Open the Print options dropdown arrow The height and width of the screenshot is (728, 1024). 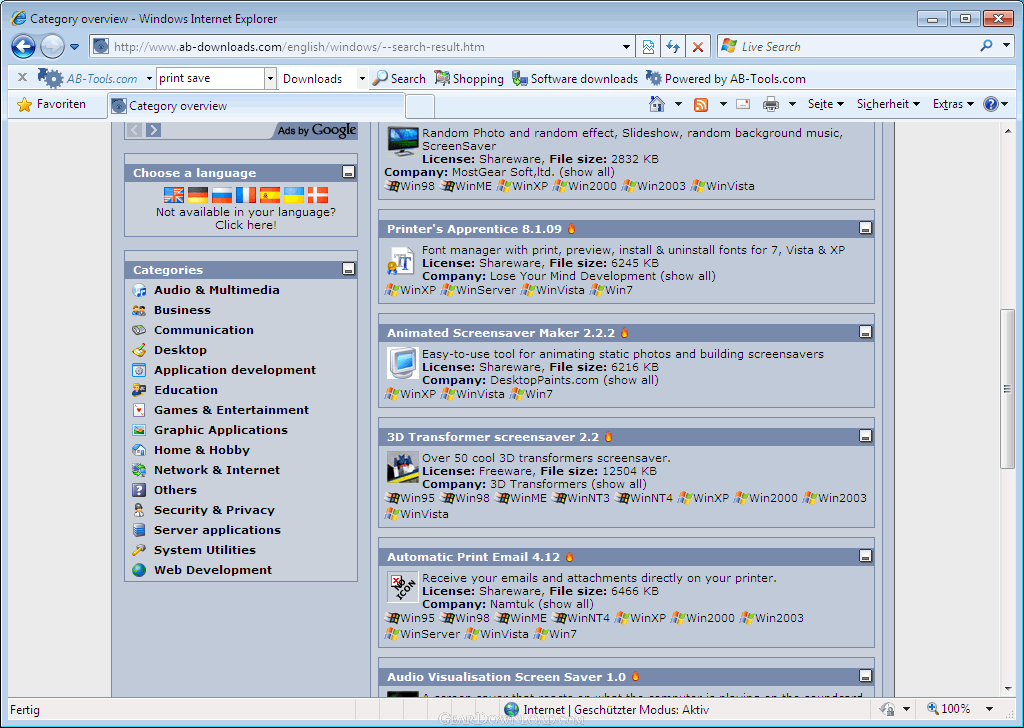pyautogui.click(x=792, y=104)
